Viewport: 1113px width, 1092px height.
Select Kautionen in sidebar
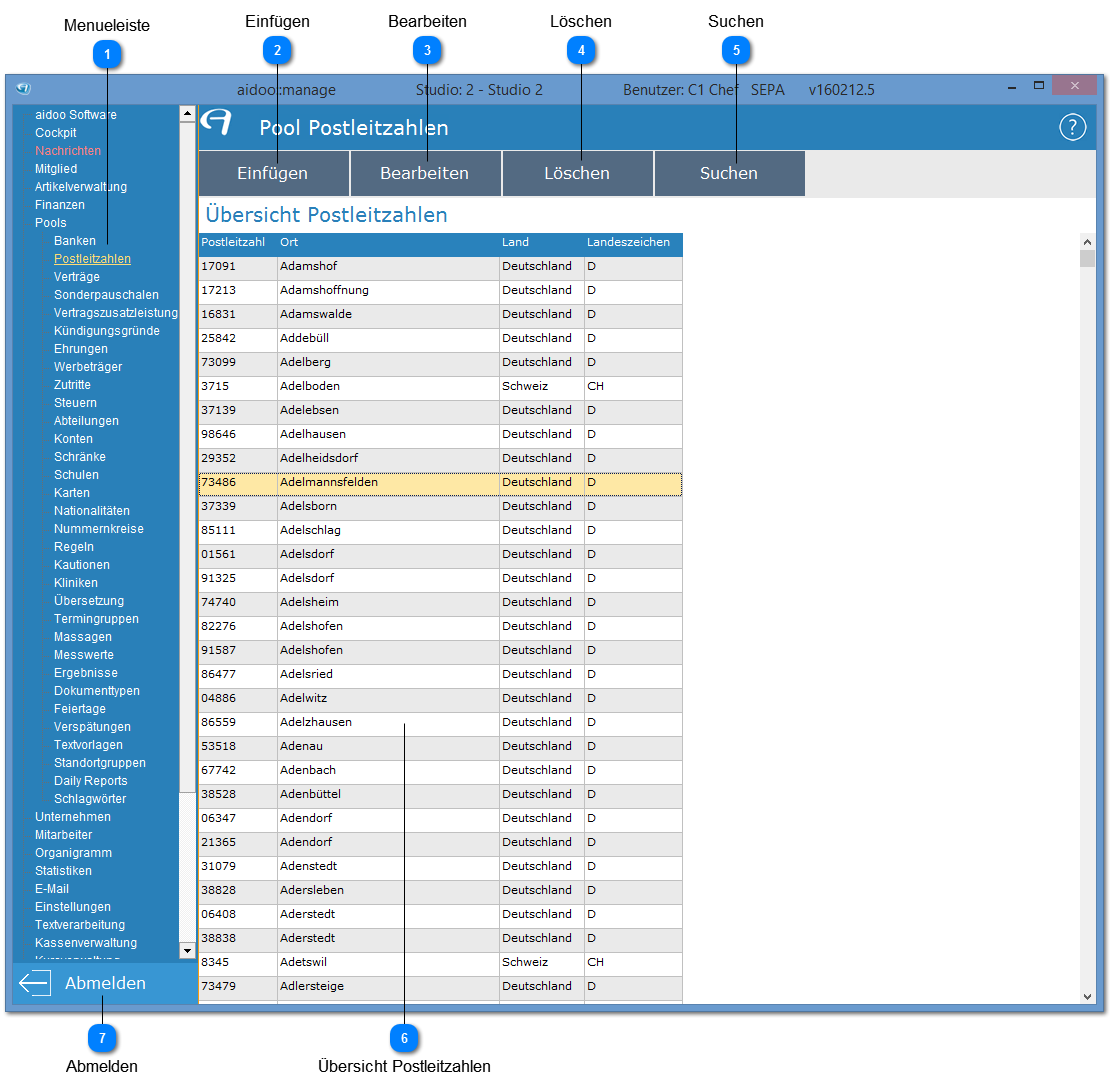coord(82,565)
